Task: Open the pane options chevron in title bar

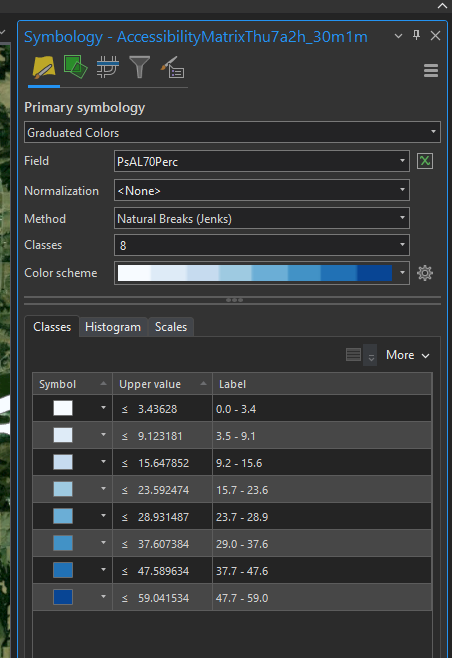Action: pos(398,36)
